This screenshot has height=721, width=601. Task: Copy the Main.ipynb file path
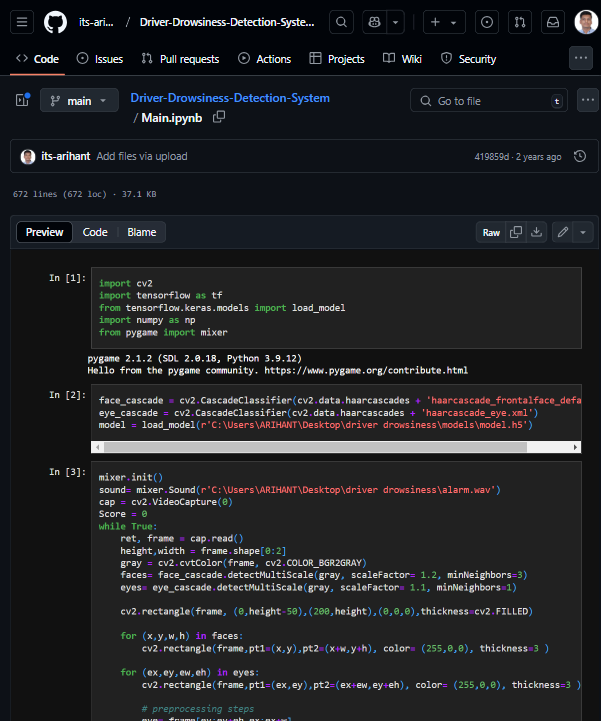[219, 117]
